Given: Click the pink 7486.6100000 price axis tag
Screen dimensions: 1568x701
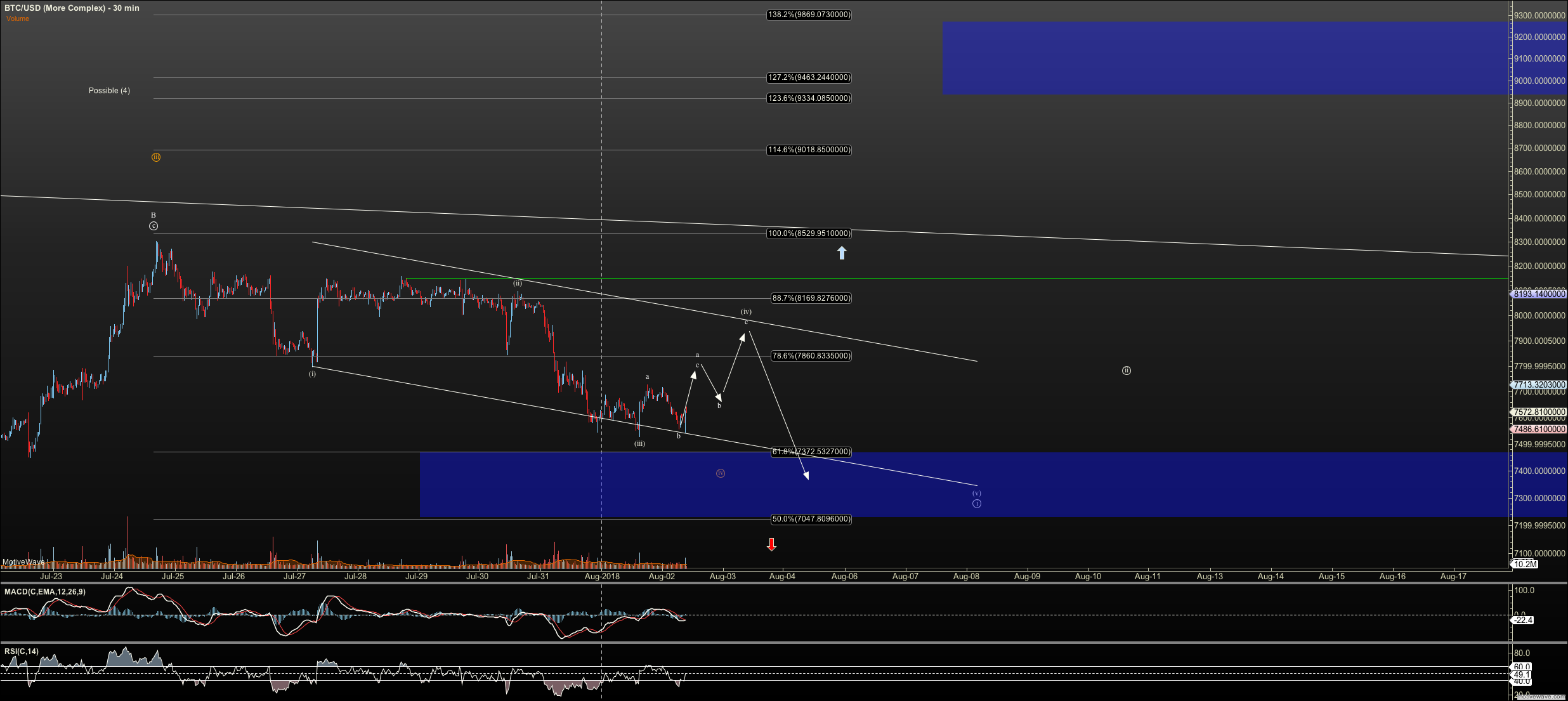Looking at the screenshot, I should pyautogui.click(x=1539, y=429).
